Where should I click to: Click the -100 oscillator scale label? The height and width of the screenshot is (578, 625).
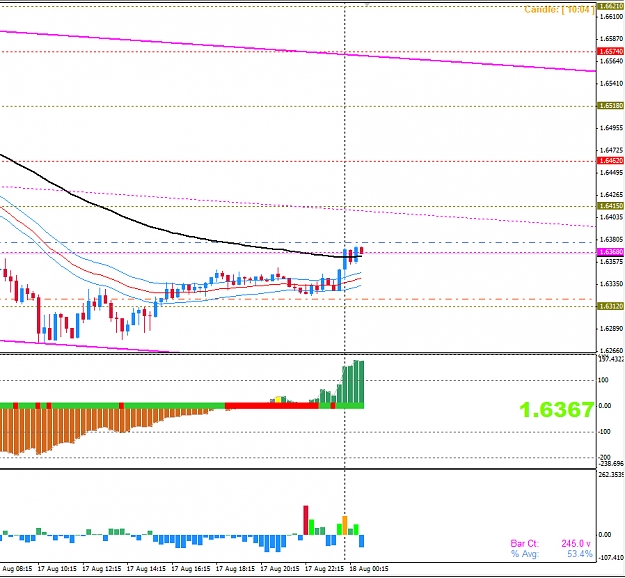click(x=605, y=432)
